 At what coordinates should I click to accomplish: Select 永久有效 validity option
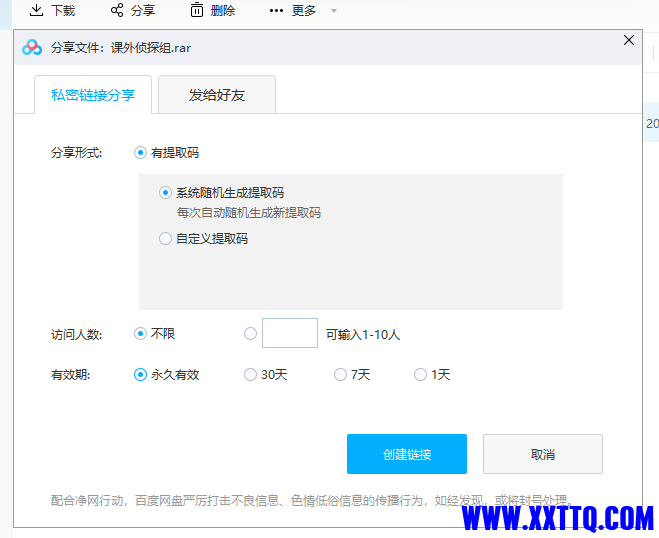click(140, 374)
